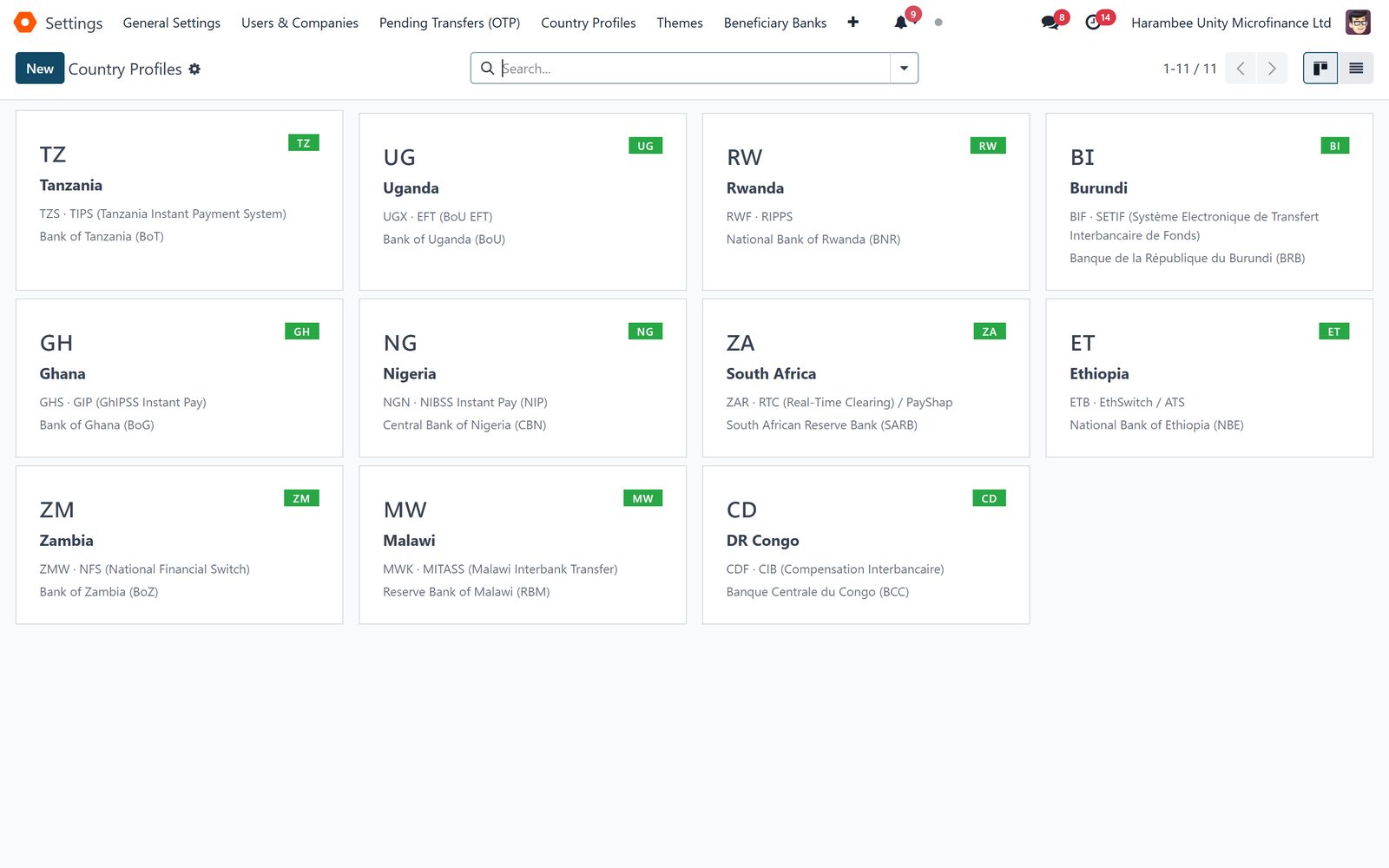Open Users & Companies menu
1389x868 pixels.
click(x=300, y=23)
